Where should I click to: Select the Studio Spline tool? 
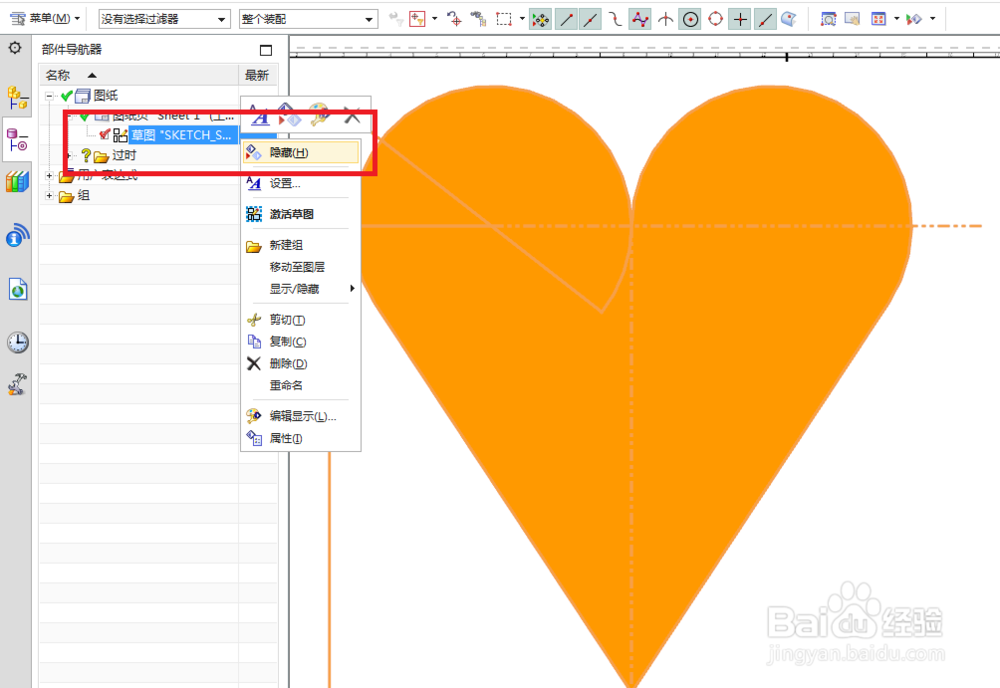click(x=640, y=18)
